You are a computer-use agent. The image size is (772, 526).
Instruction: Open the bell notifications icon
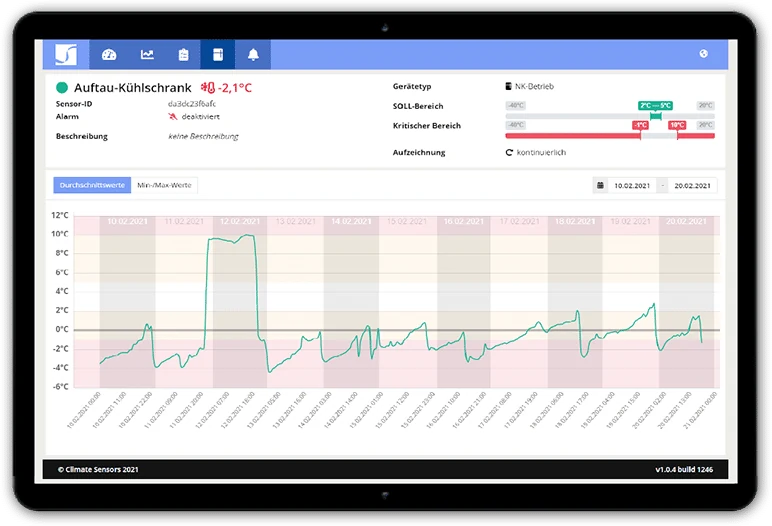click(253, 55)
